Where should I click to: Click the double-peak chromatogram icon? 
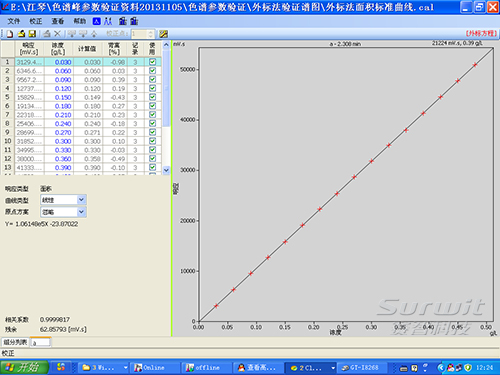[108, 21]
